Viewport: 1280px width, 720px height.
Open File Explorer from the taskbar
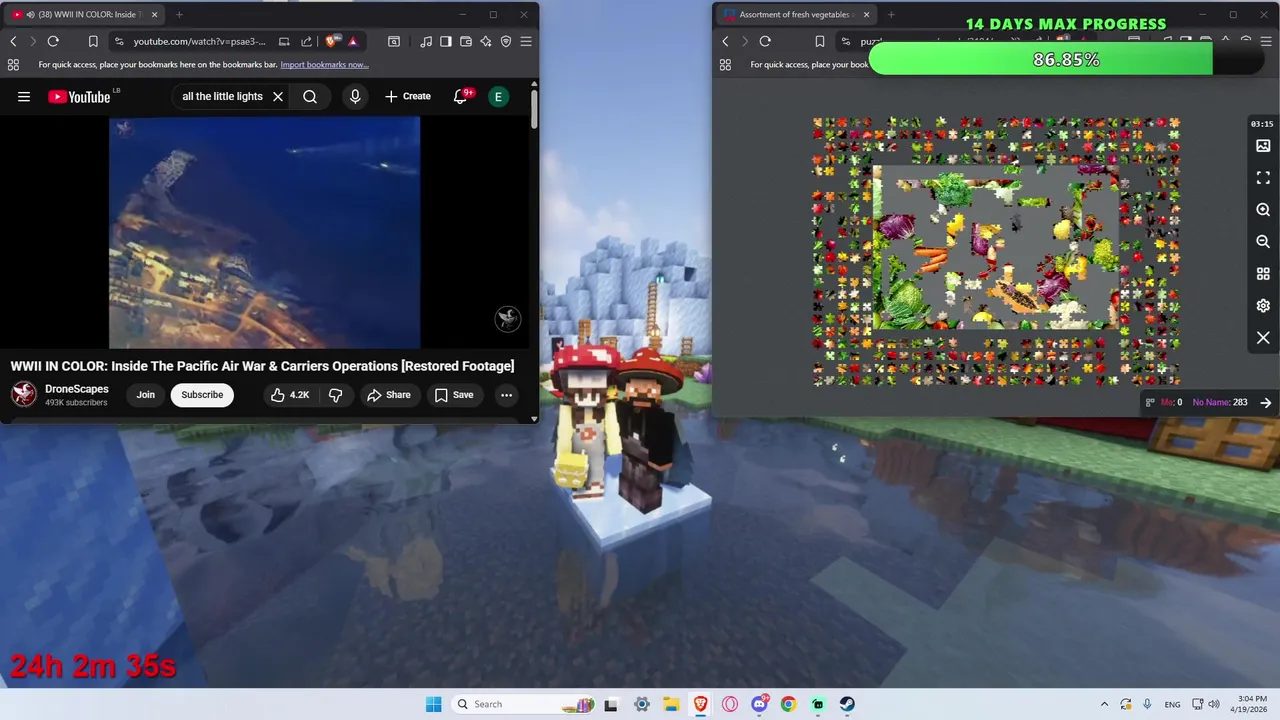pyautogui.click(x=671, y=704)
